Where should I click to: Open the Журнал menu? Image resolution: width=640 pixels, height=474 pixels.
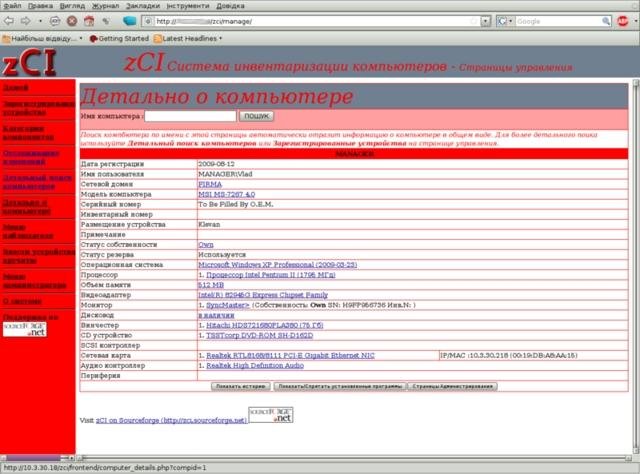pyautogui.click(x=105, y=6)
